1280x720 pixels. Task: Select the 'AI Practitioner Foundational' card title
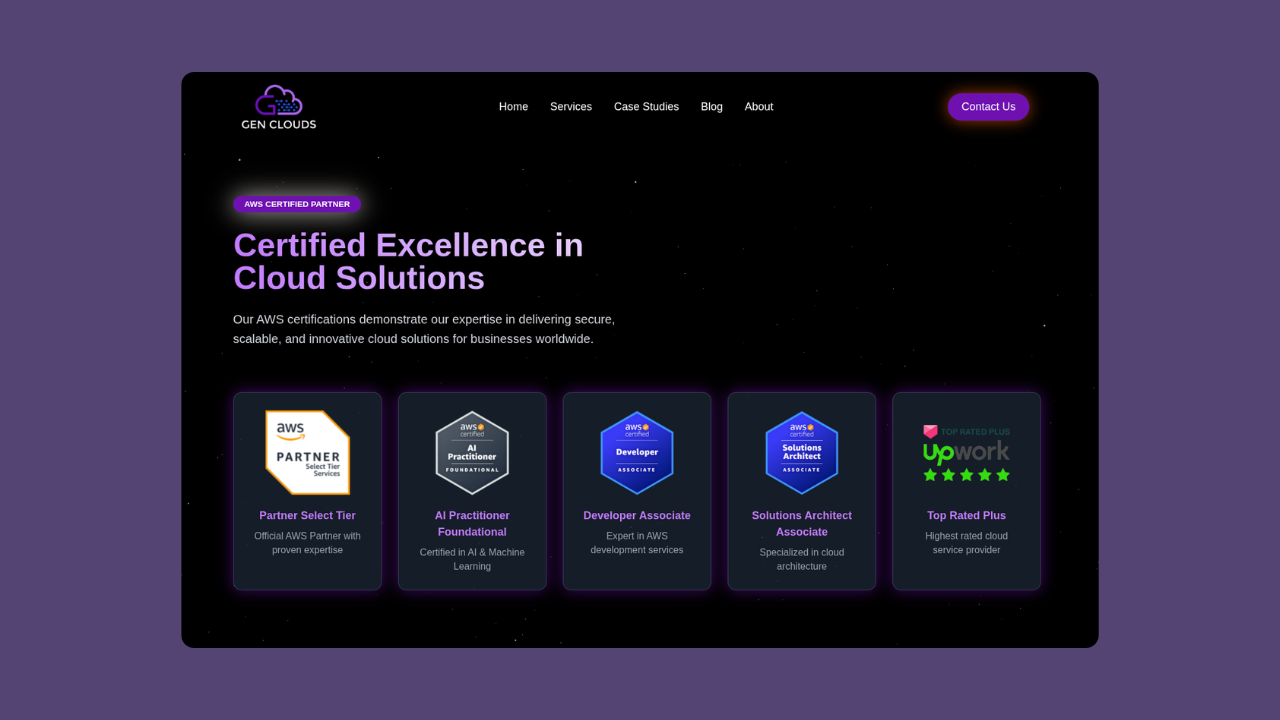[472, 524]
